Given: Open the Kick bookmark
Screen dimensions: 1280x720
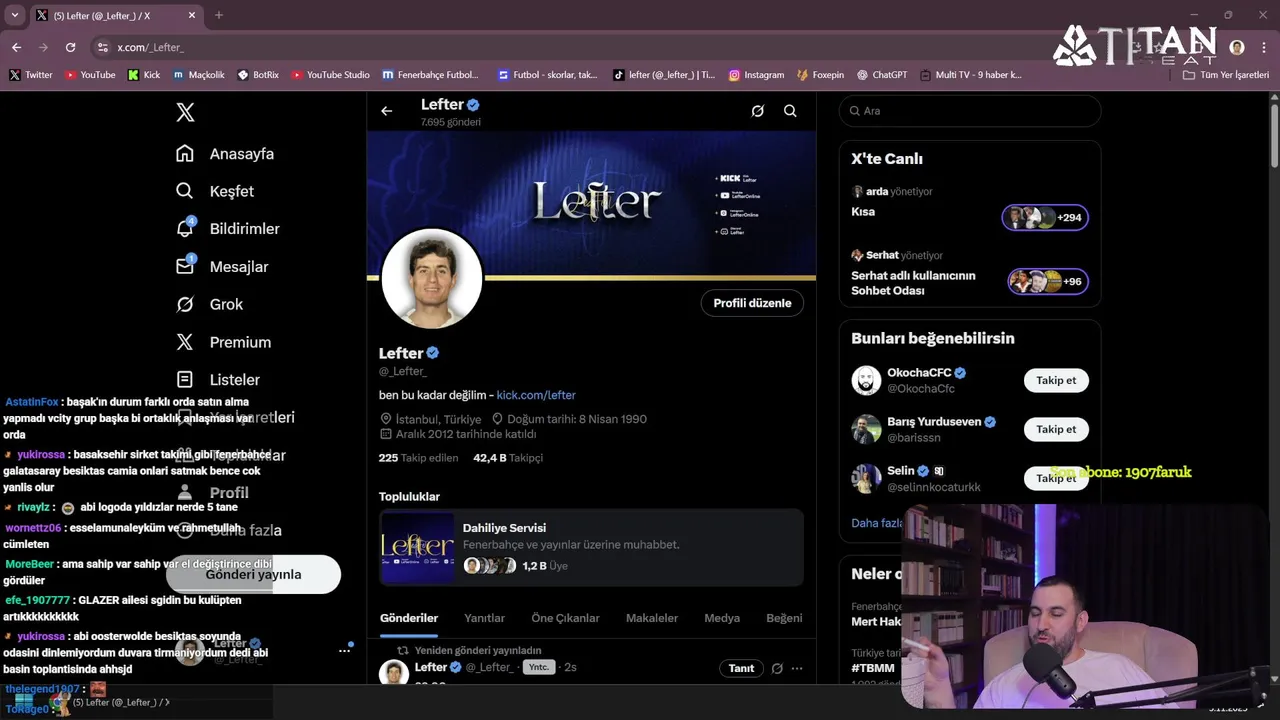Looking at the screenshot, I should click(144, 75).
